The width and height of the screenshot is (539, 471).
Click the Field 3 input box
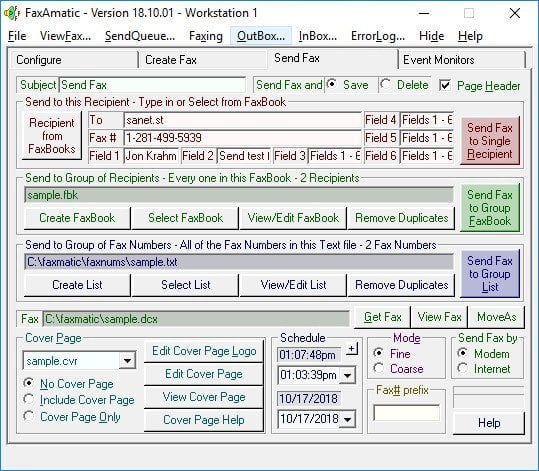[x=335, y=156]
